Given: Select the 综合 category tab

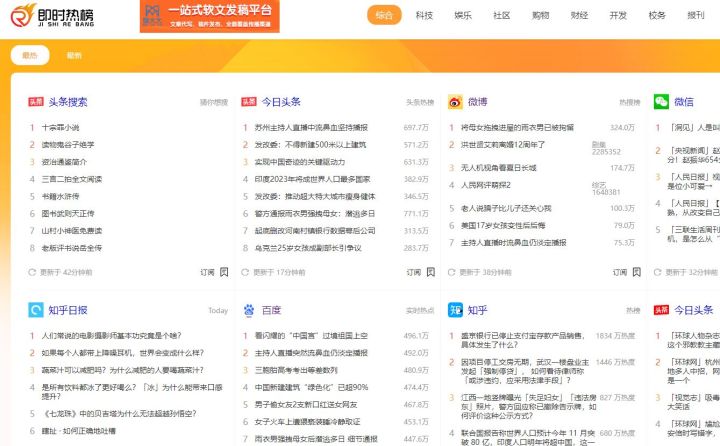Looking at the screenshot, I should [x=384, y=15].
